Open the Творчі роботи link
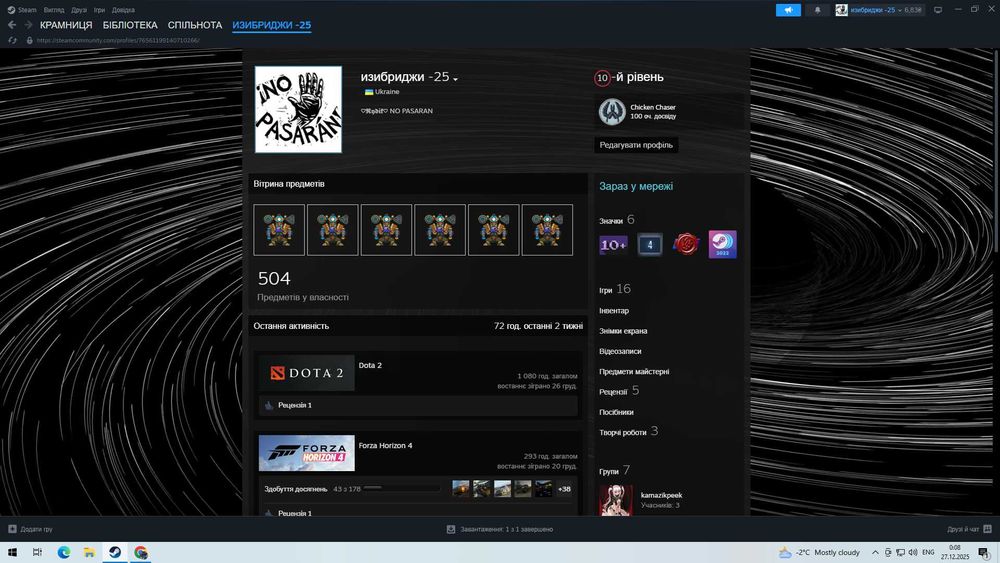Image resolution: width=1000 pixels, height=563 pixels. pos(628,432)
